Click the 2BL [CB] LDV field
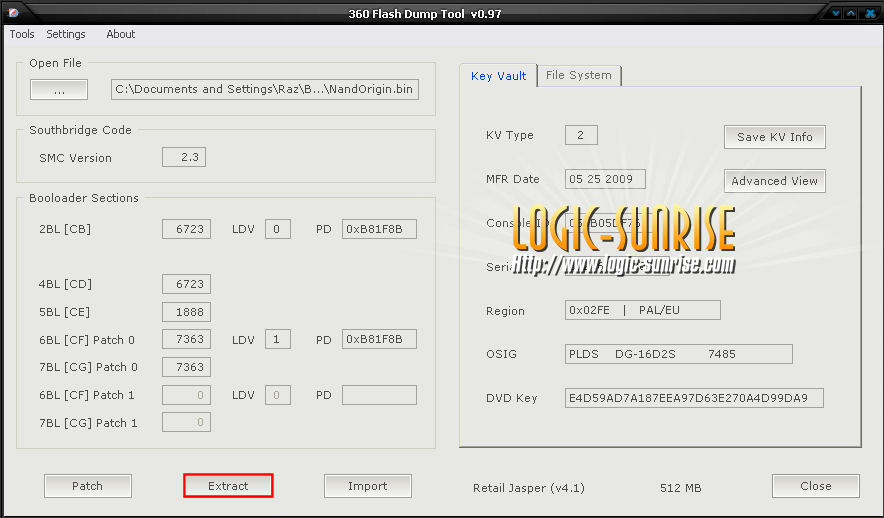Viewport: 884px width, 518px height. pyautogui.click(x=277, y=229)
